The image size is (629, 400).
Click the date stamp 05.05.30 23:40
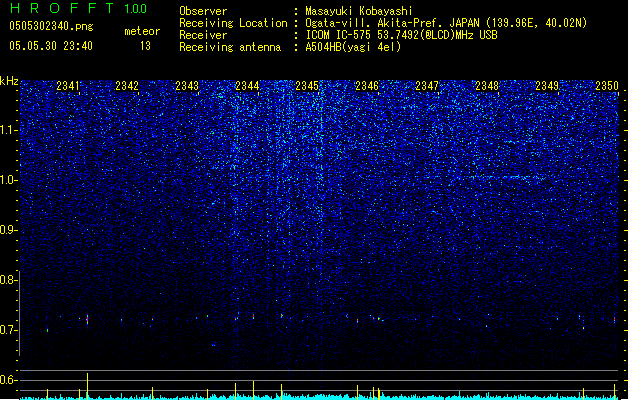click(51, 46)
